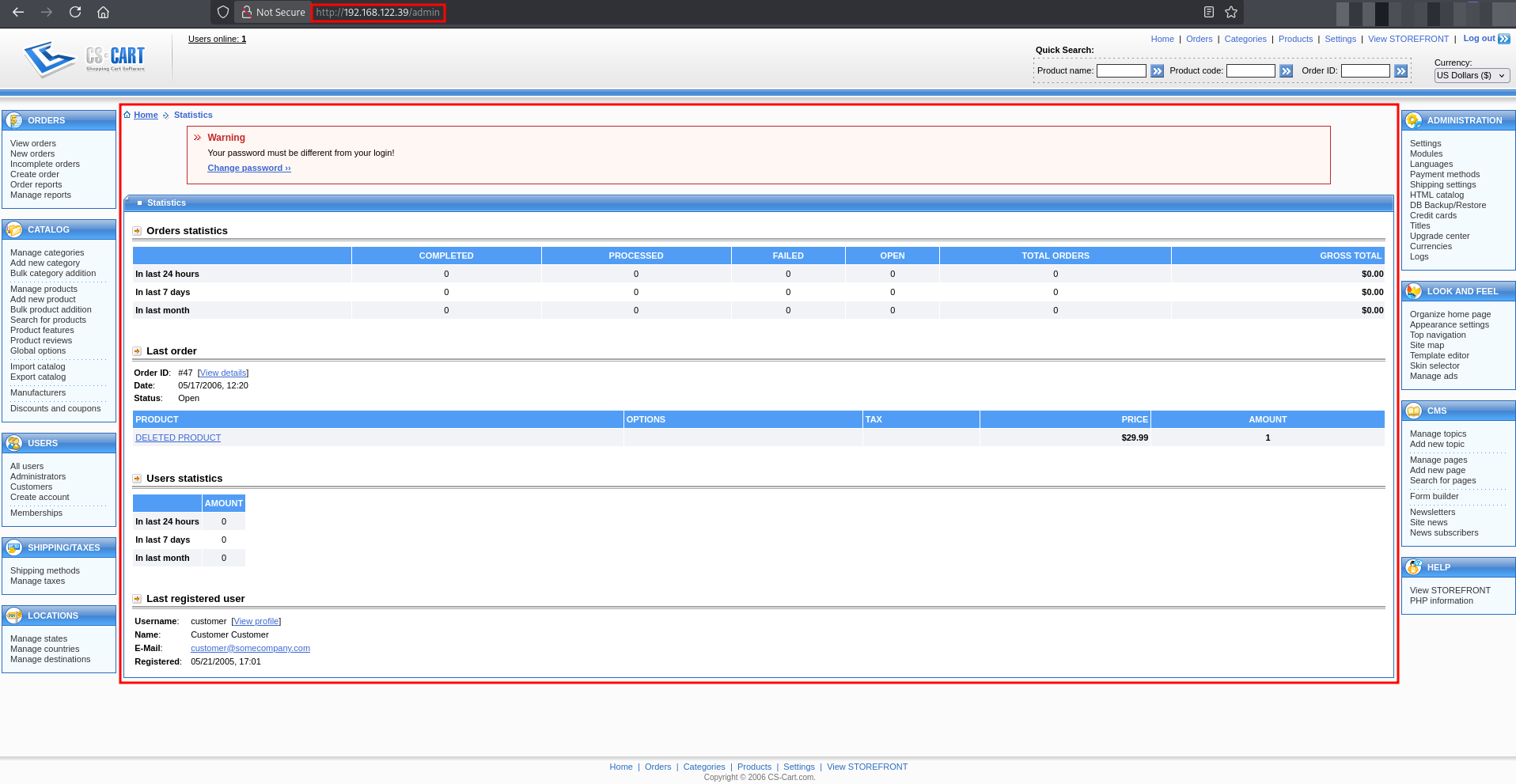Open Categories in top navigation
1516x784 pixels.
(1245, 39)
